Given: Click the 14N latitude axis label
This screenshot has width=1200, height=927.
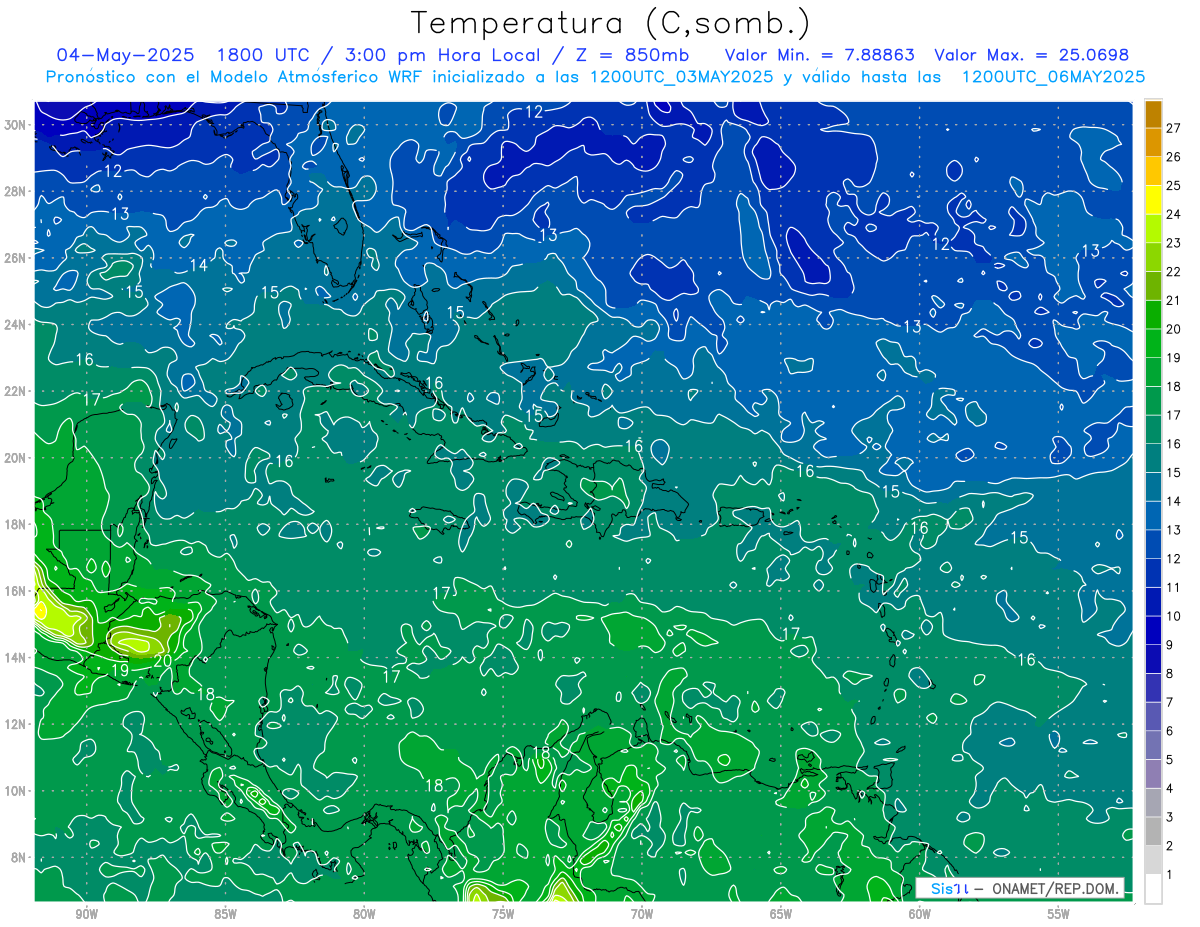Looking at the screenshot, I should click(17, 657).
